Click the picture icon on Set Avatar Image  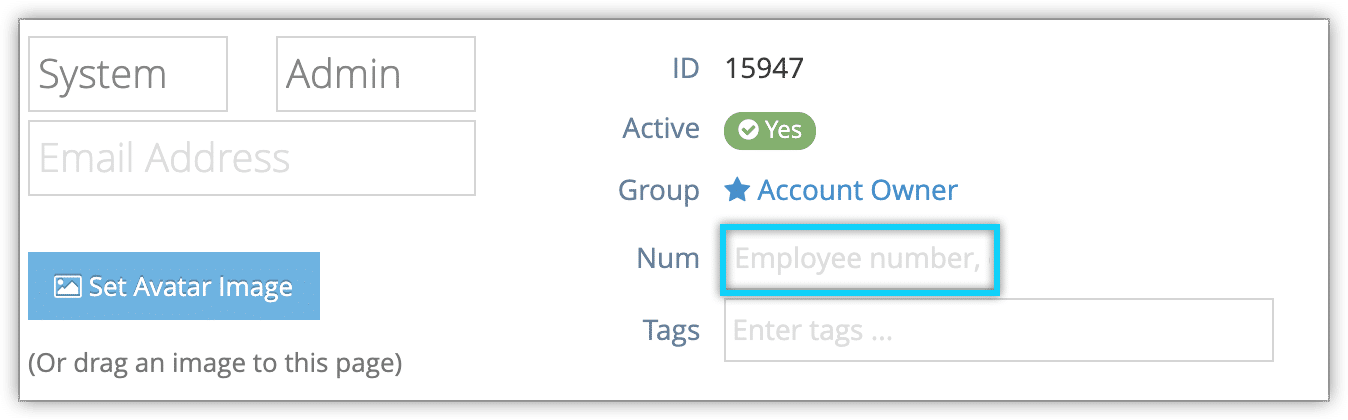67,287
